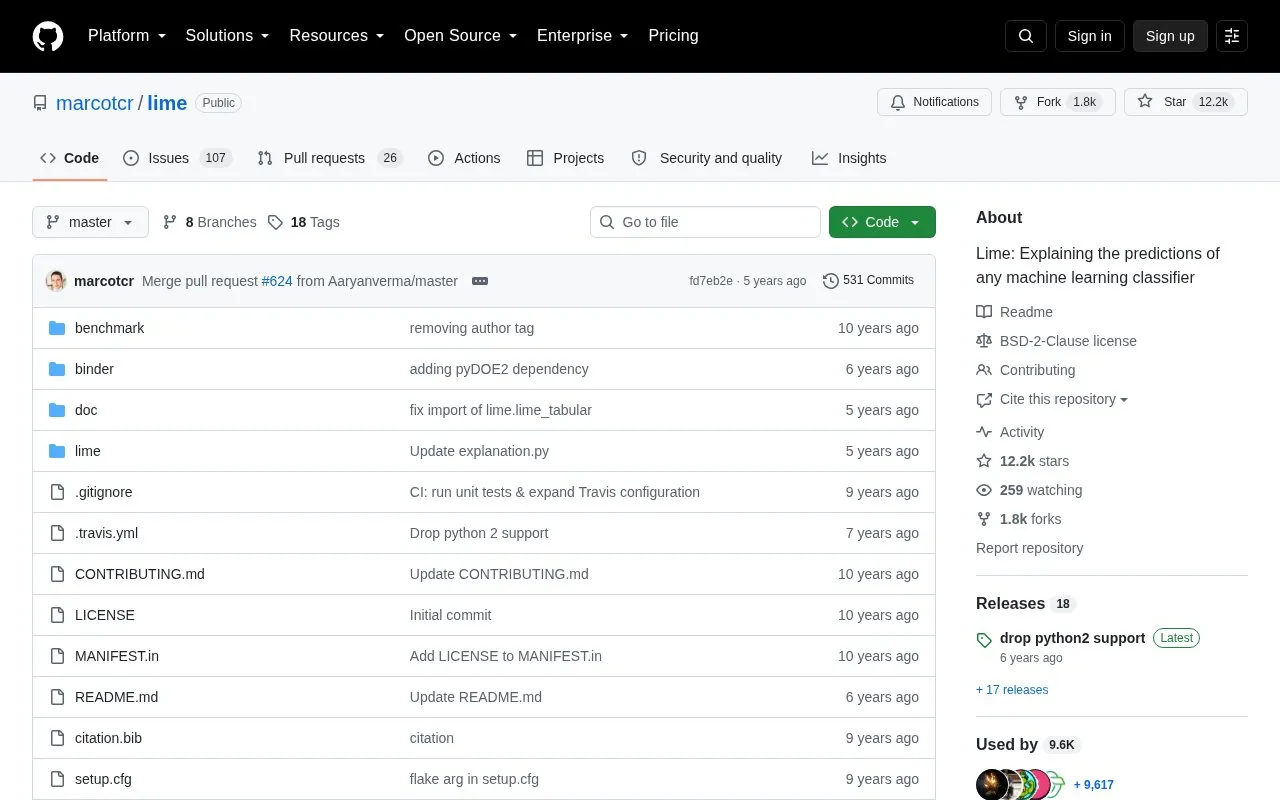Viewport: 1280px width, 800px height.
Task: Open the README.md file
Action: coord(116,697)
